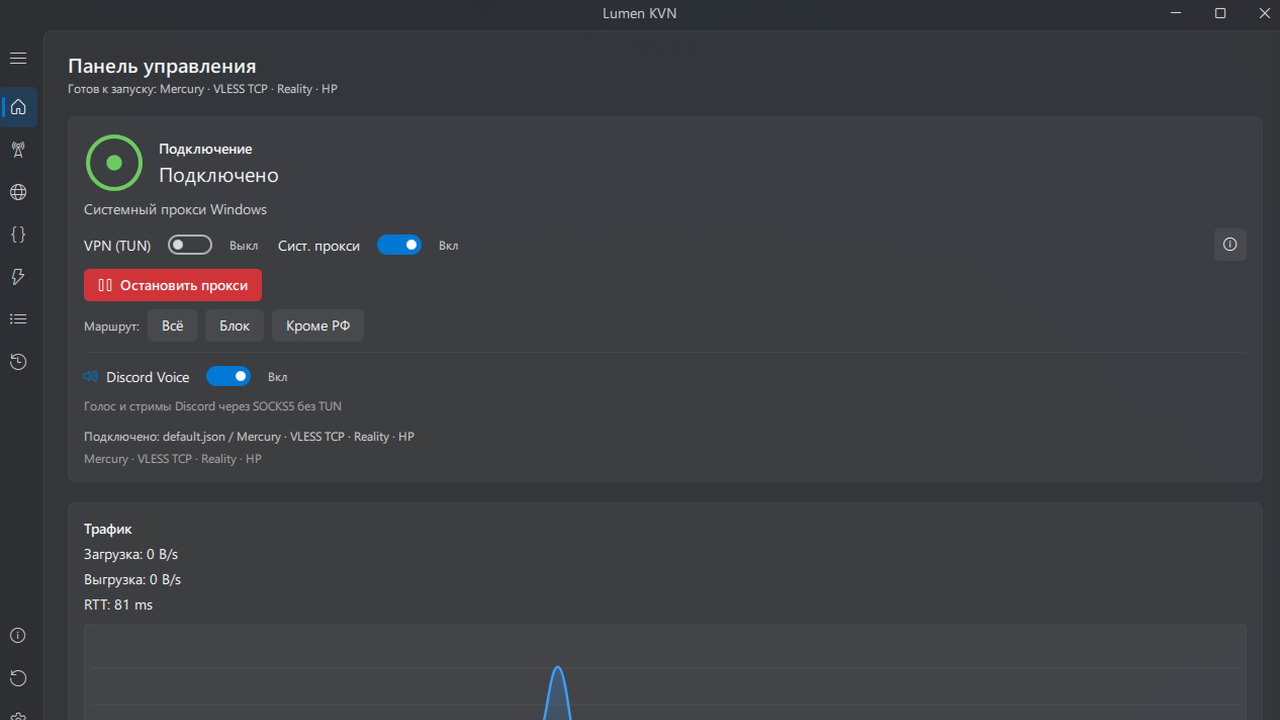Click the circular arrow sidebar icon

click(18, 678)
